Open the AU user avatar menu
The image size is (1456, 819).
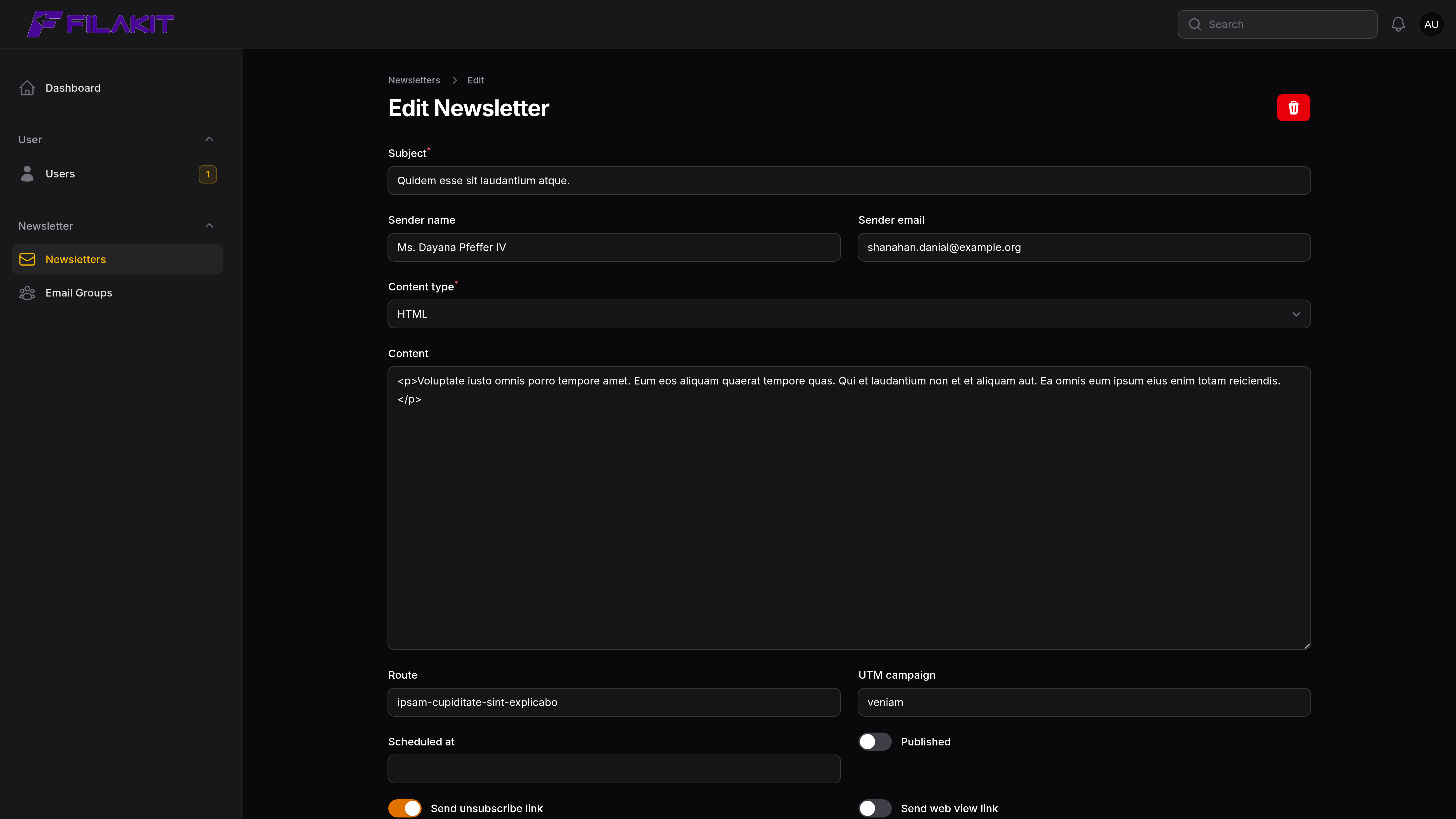click(x=1431, y=24)
